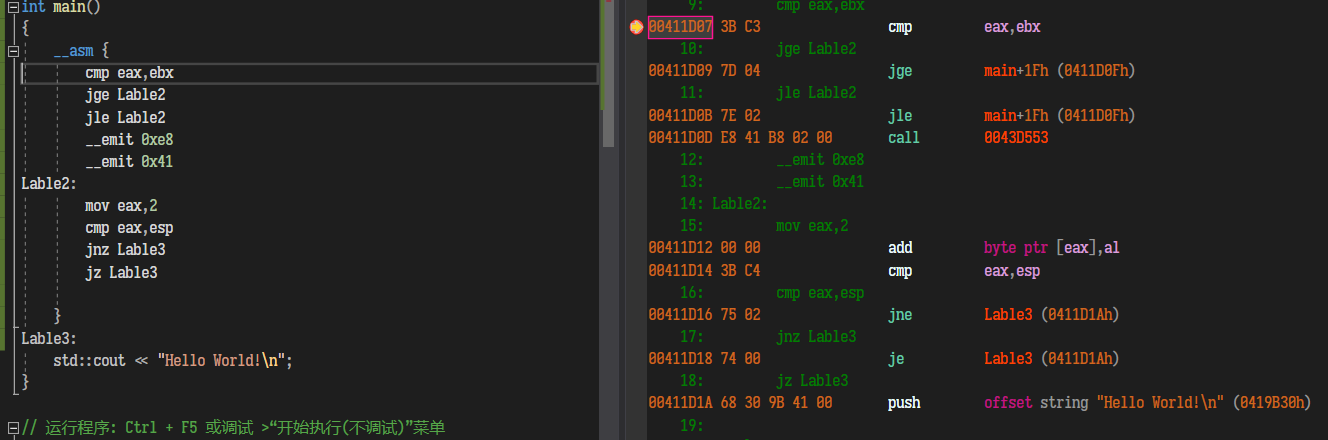Click the call 0043D553 disassembly instruction
Viewport: 1328px width, 440px height.
point(968,138)
